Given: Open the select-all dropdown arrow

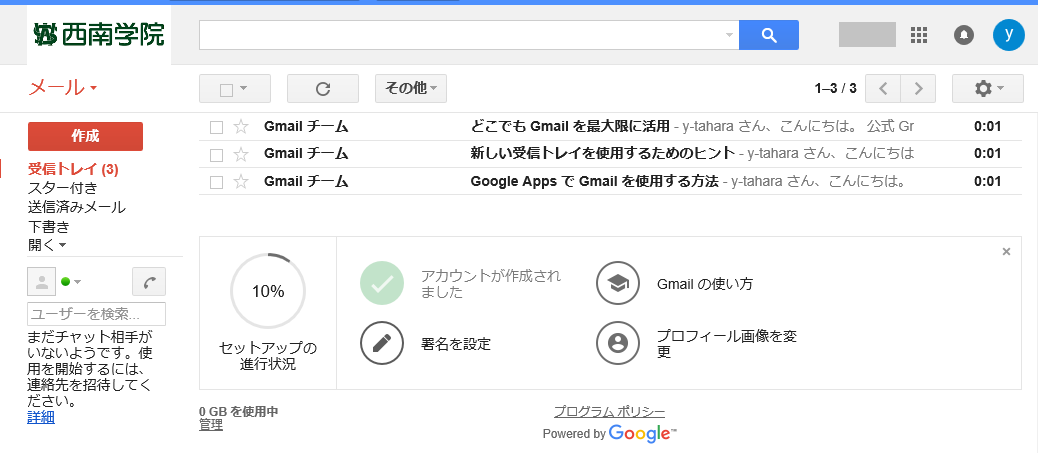Looking at the screenshot, I should tap(244, 89).
